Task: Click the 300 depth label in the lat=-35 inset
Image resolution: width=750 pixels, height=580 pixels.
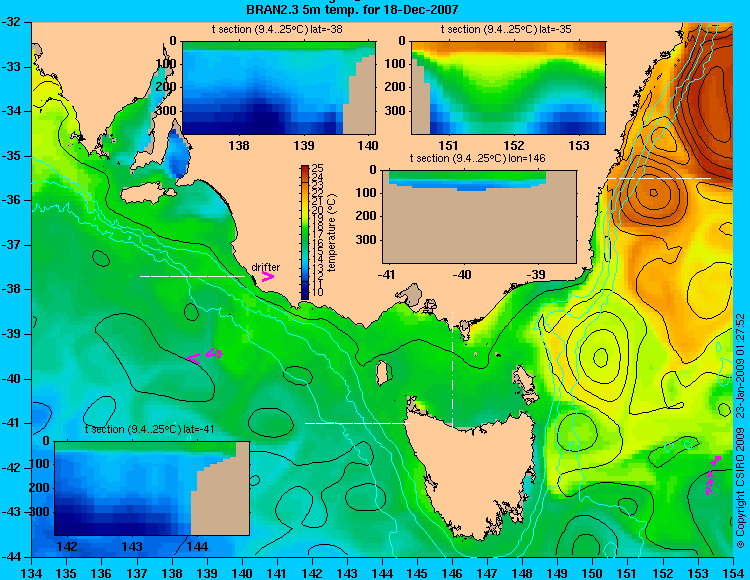Action: pos(395,111)
